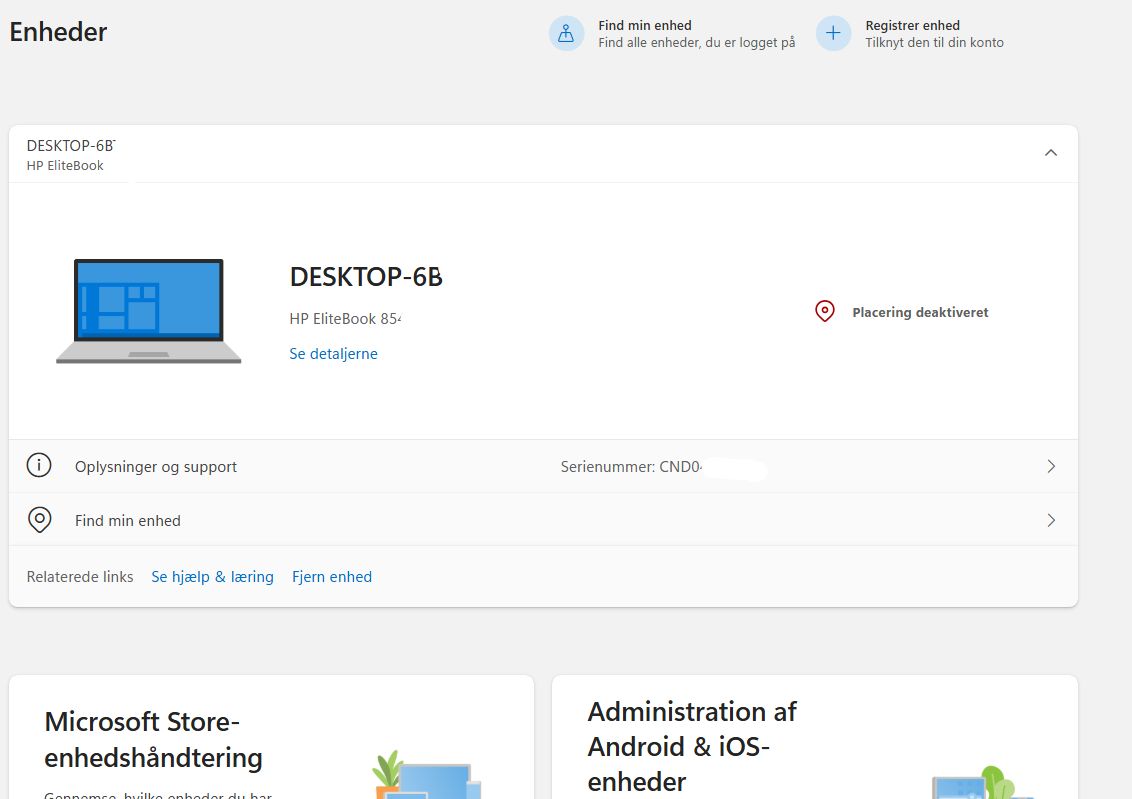Viewport: 1132px width, 799px height.
Task: Open the Find min enhed row via right chevron
Action: point(1051,520)
